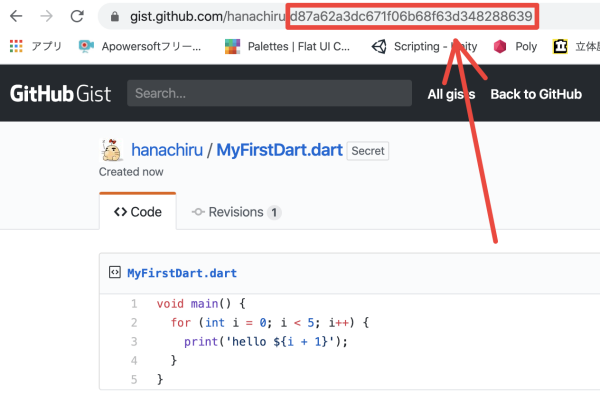Image resolution: width=600 pixels, height=395 pixels.
Task: Open the Scripting Unity bookmark
Action: coord(424,46)
